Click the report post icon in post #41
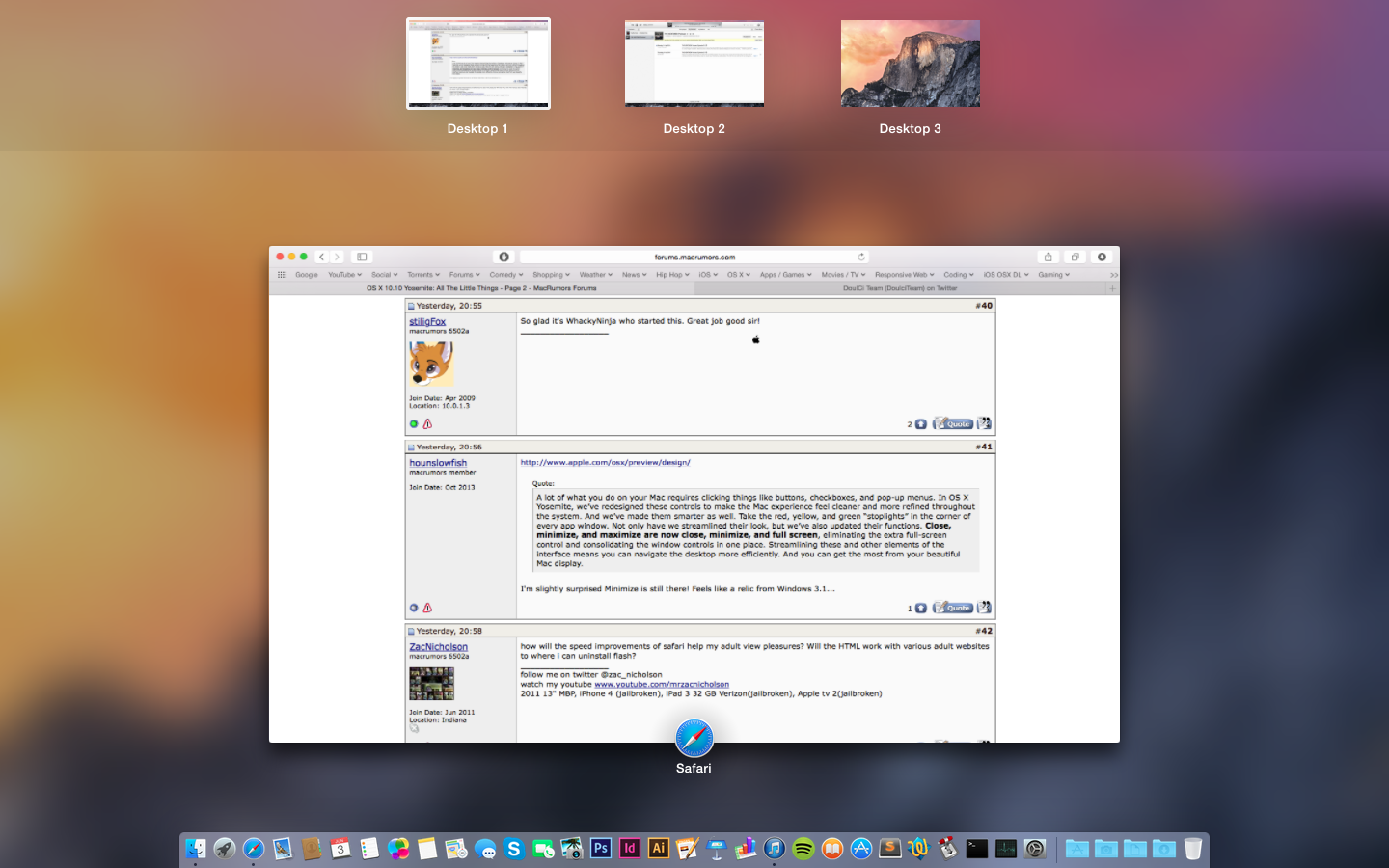 [427, 608]
